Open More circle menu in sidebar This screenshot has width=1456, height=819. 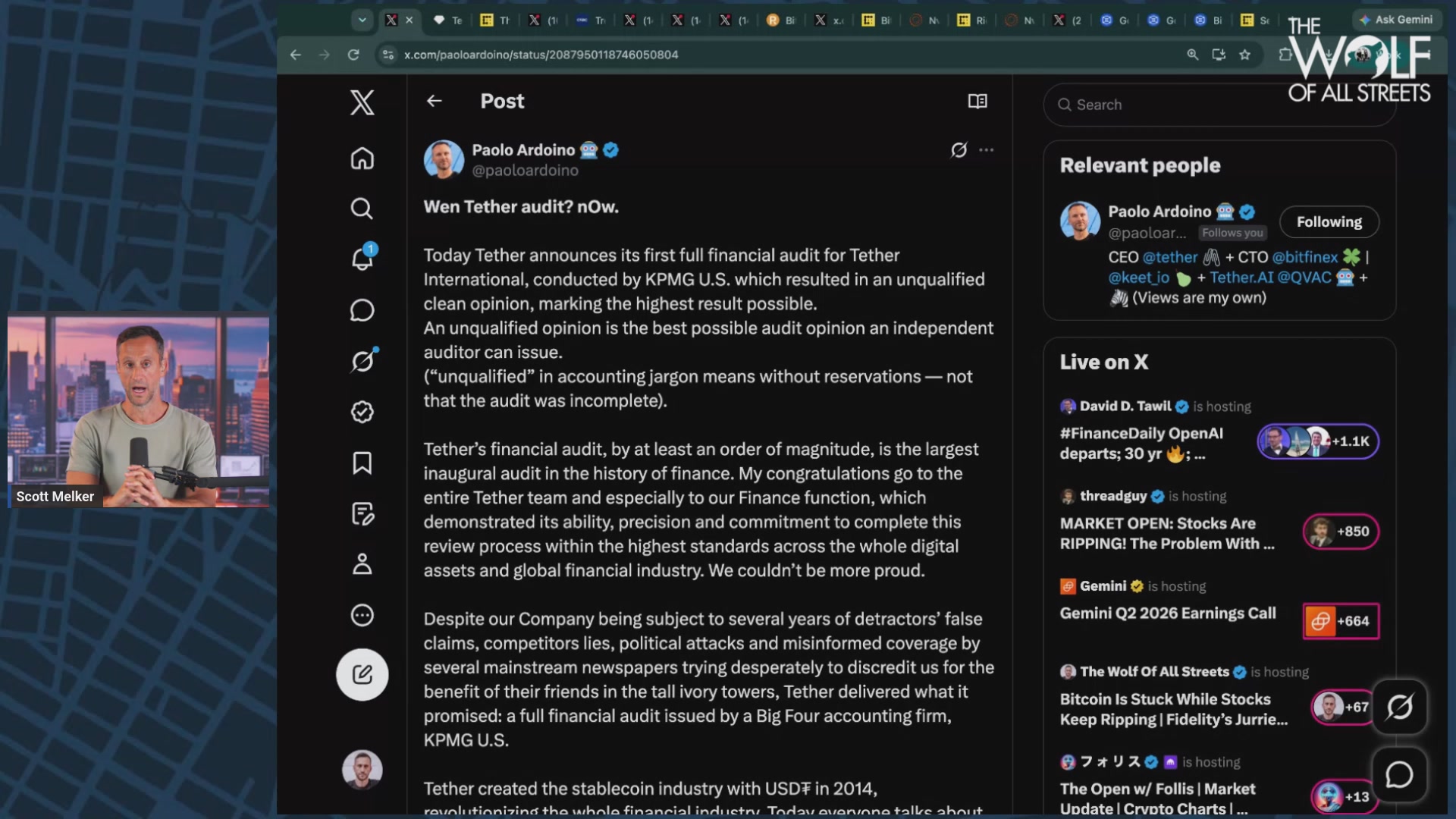click(362, 615)
